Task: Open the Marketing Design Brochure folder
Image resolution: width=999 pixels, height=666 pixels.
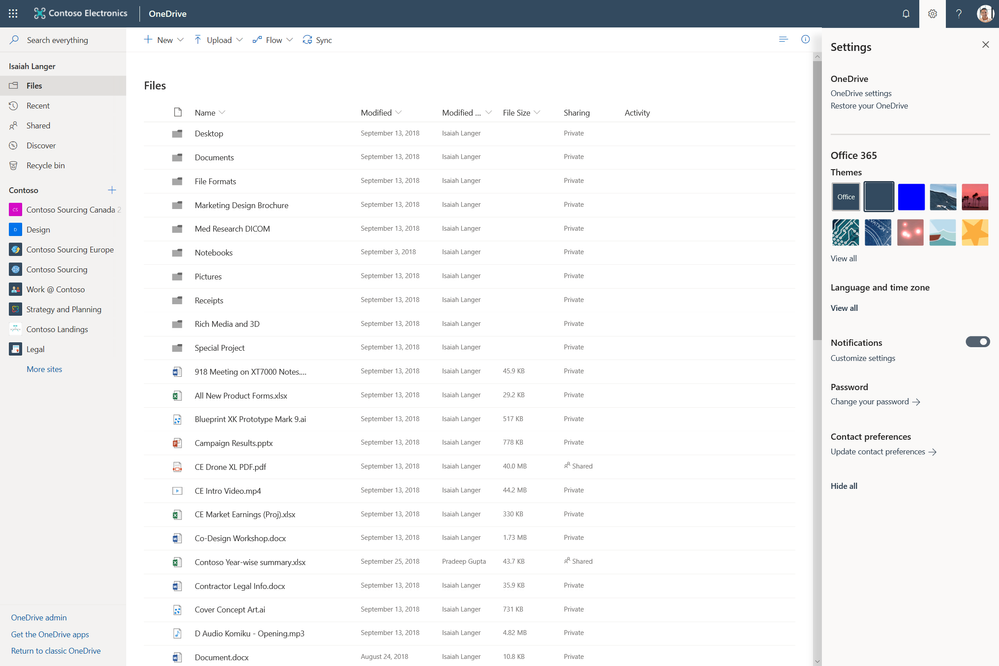Action: pyautogui.click(x=241, y=205)
